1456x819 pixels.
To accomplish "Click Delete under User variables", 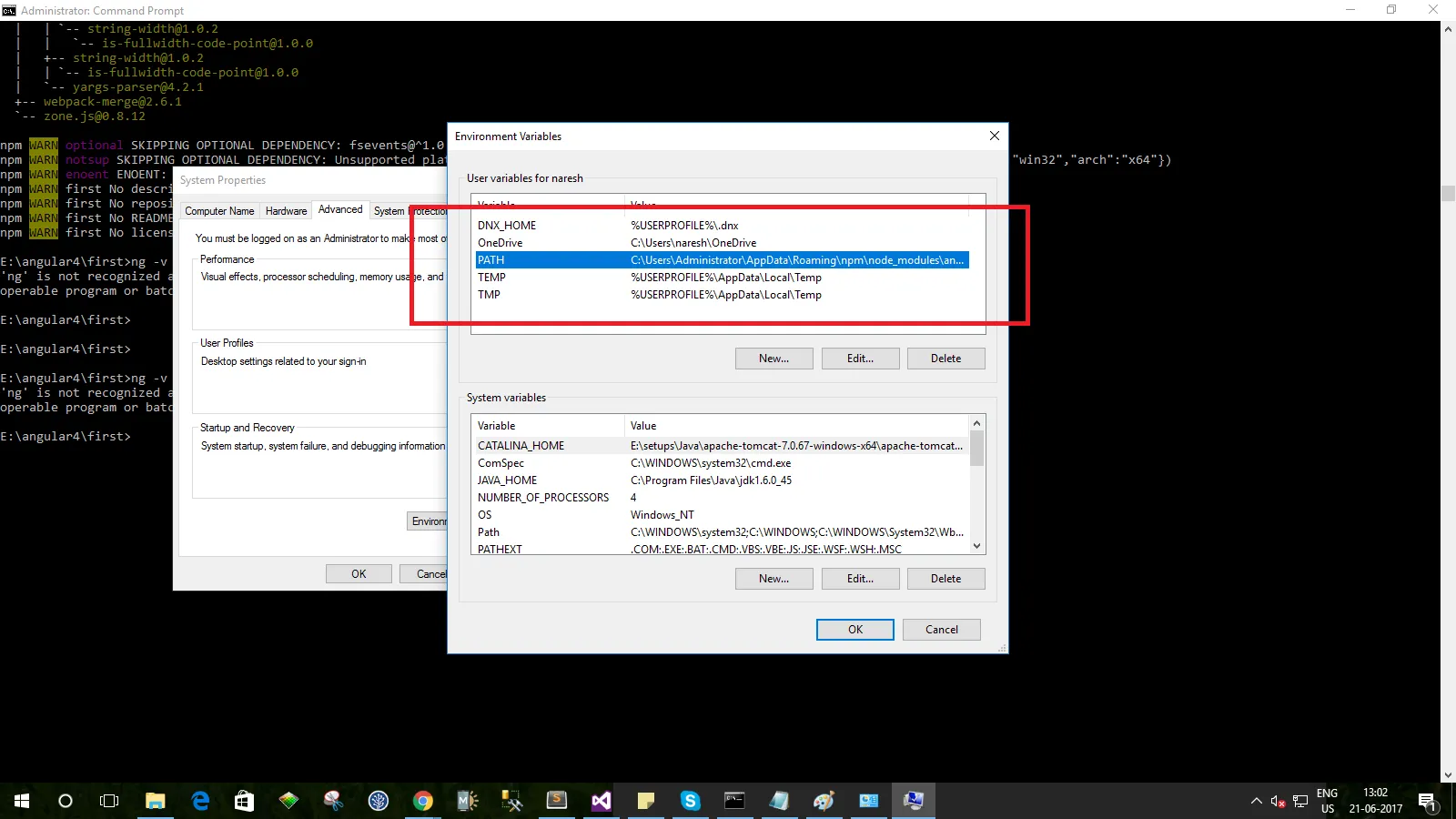I will pyautogui.click(x=945, y=359).
